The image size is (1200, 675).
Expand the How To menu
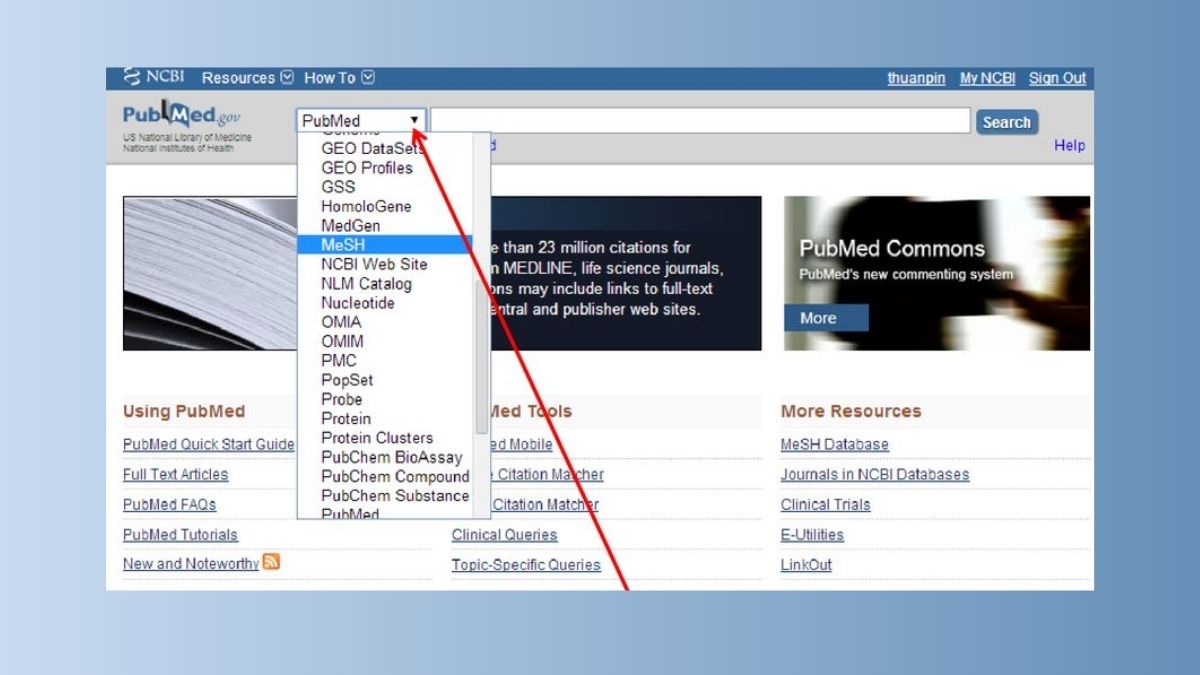339,78
